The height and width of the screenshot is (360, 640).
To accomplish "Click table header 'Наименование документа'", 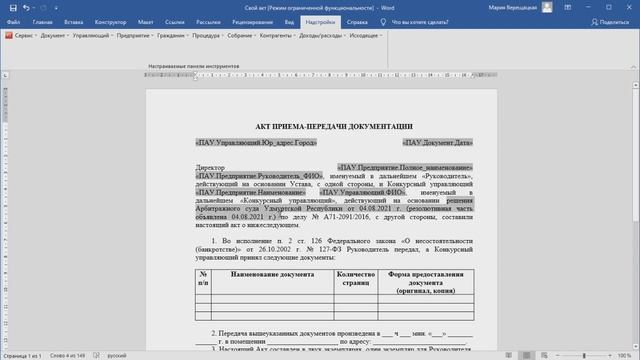I will 272,275.
